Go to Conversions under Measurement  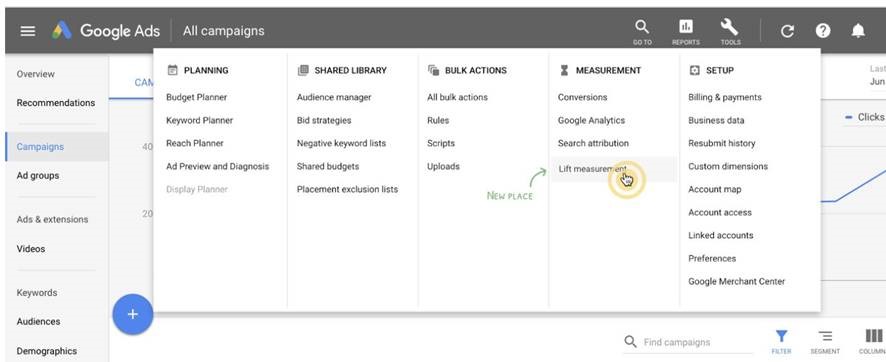pyautogui.click(x=583, y=97)
